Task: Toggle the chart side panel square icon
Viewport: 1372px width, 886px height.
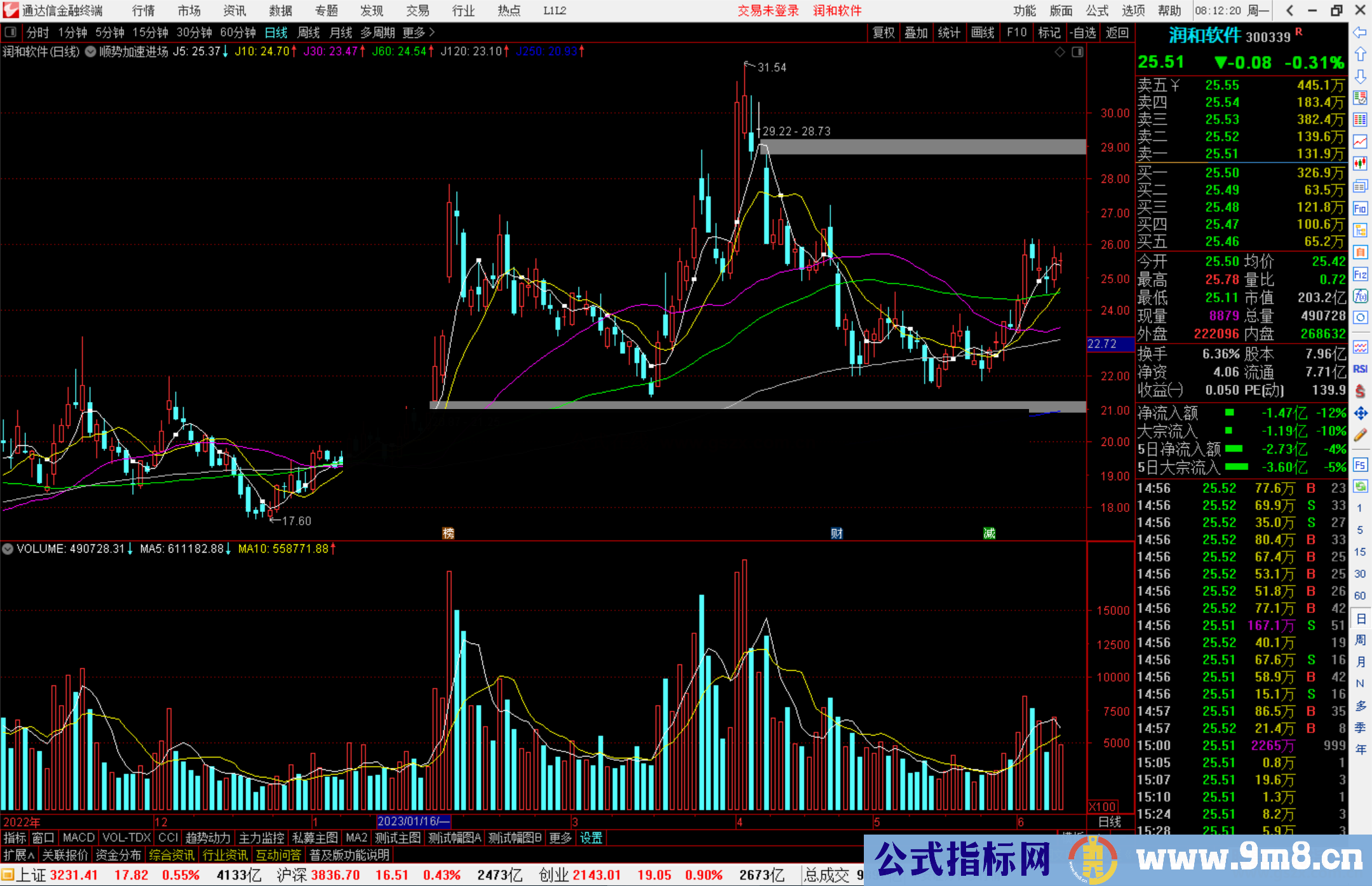Action: pyautogui.click(x=1077, y=52)
